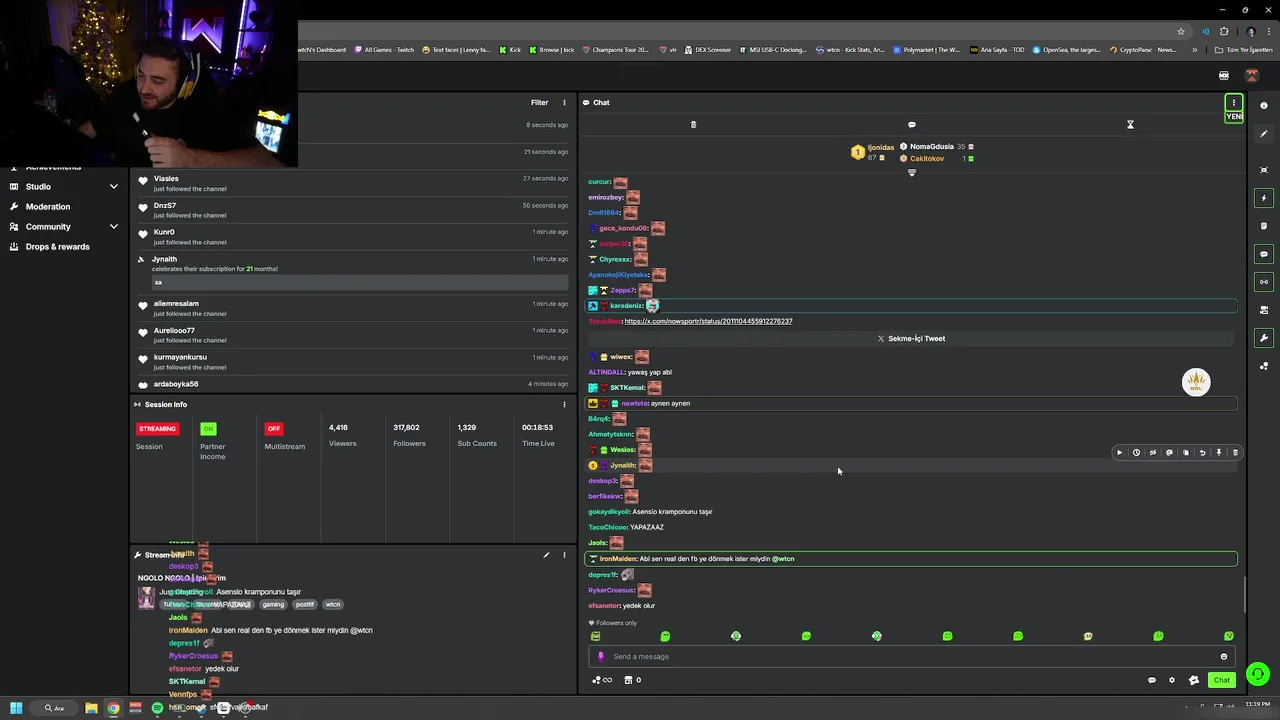The height and width of the screenshot is (720, 1280).
Task: Click the shop icon showing 0
Action: (632, 680)
